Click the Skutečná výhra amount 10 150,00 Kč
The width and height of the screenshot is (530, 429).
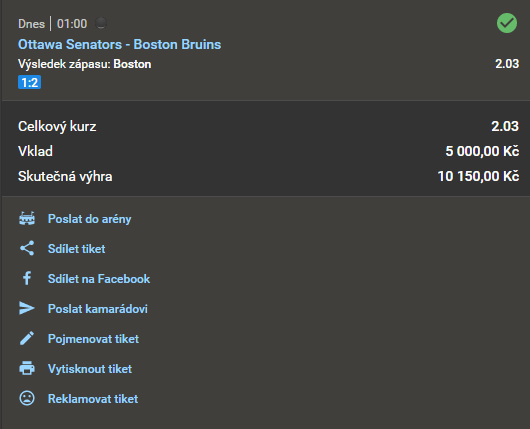(478, 176)
